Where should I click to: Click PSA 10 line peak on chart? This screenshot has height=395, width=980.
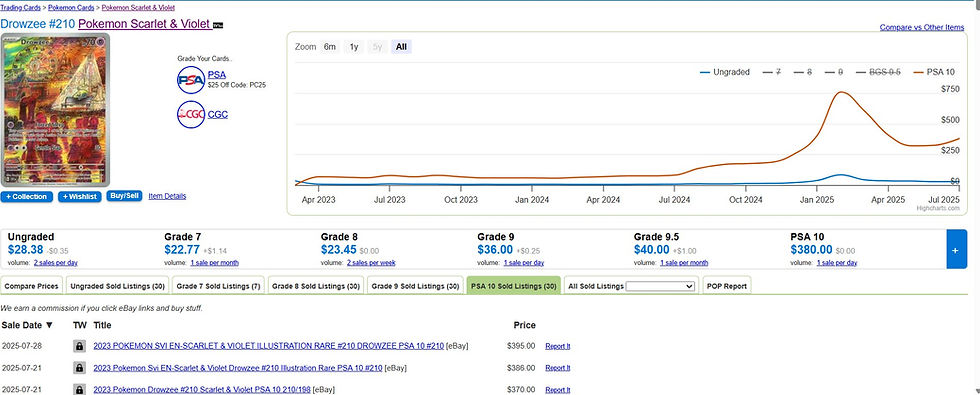click(842, 92)
